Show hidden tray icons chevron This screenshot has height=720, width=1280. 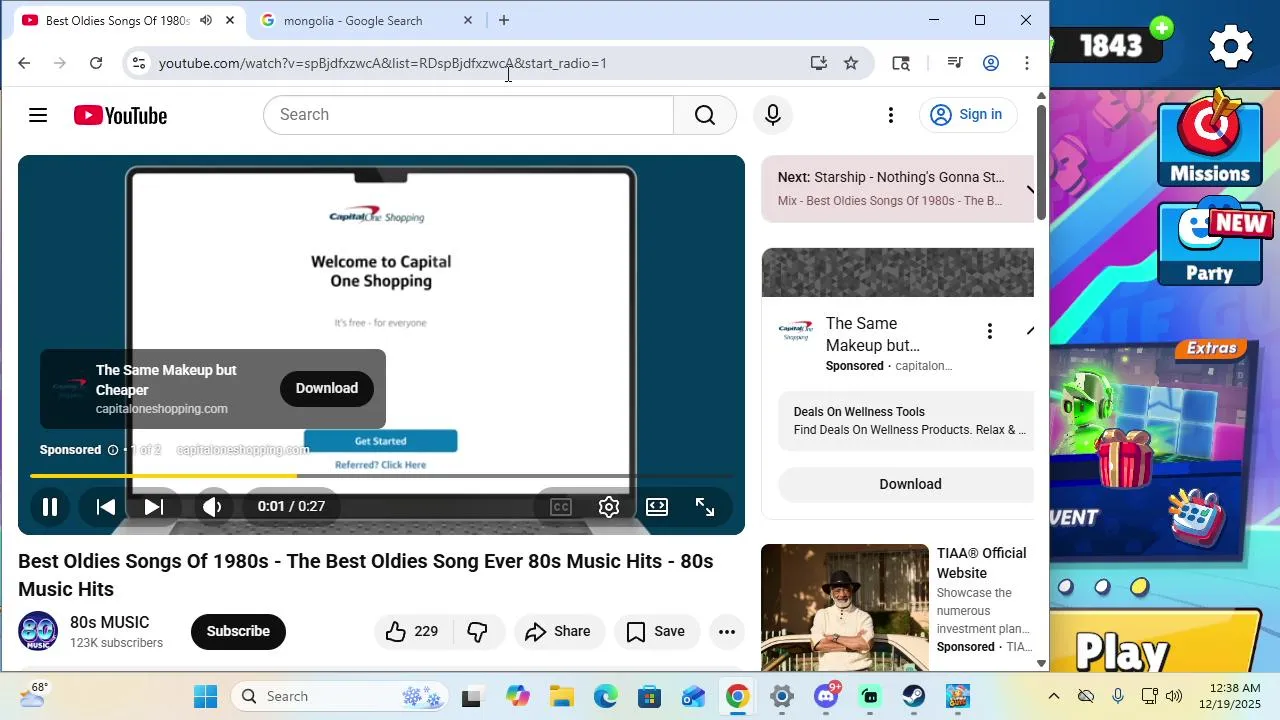click(1053, 696)
